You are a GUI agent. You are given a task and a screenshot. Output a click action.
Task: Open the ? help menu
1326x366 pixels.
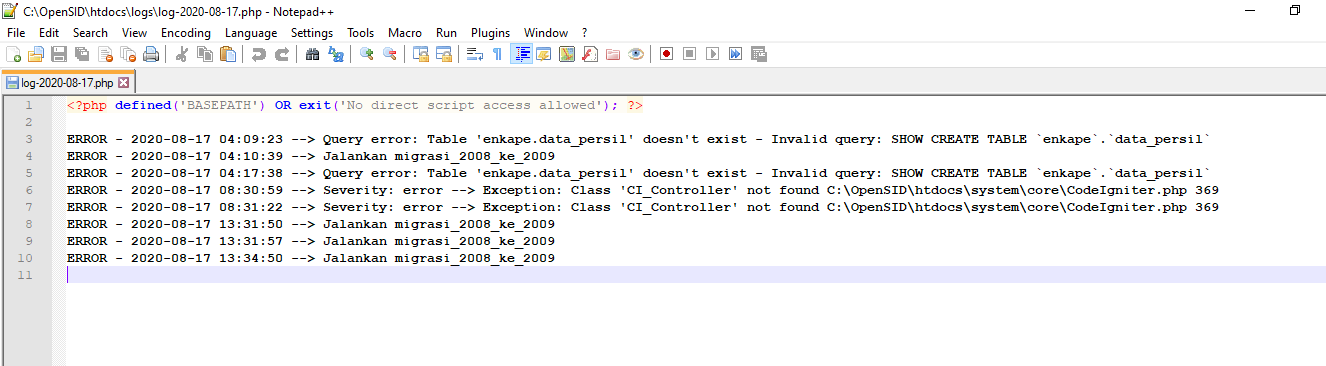click(585, 33)
